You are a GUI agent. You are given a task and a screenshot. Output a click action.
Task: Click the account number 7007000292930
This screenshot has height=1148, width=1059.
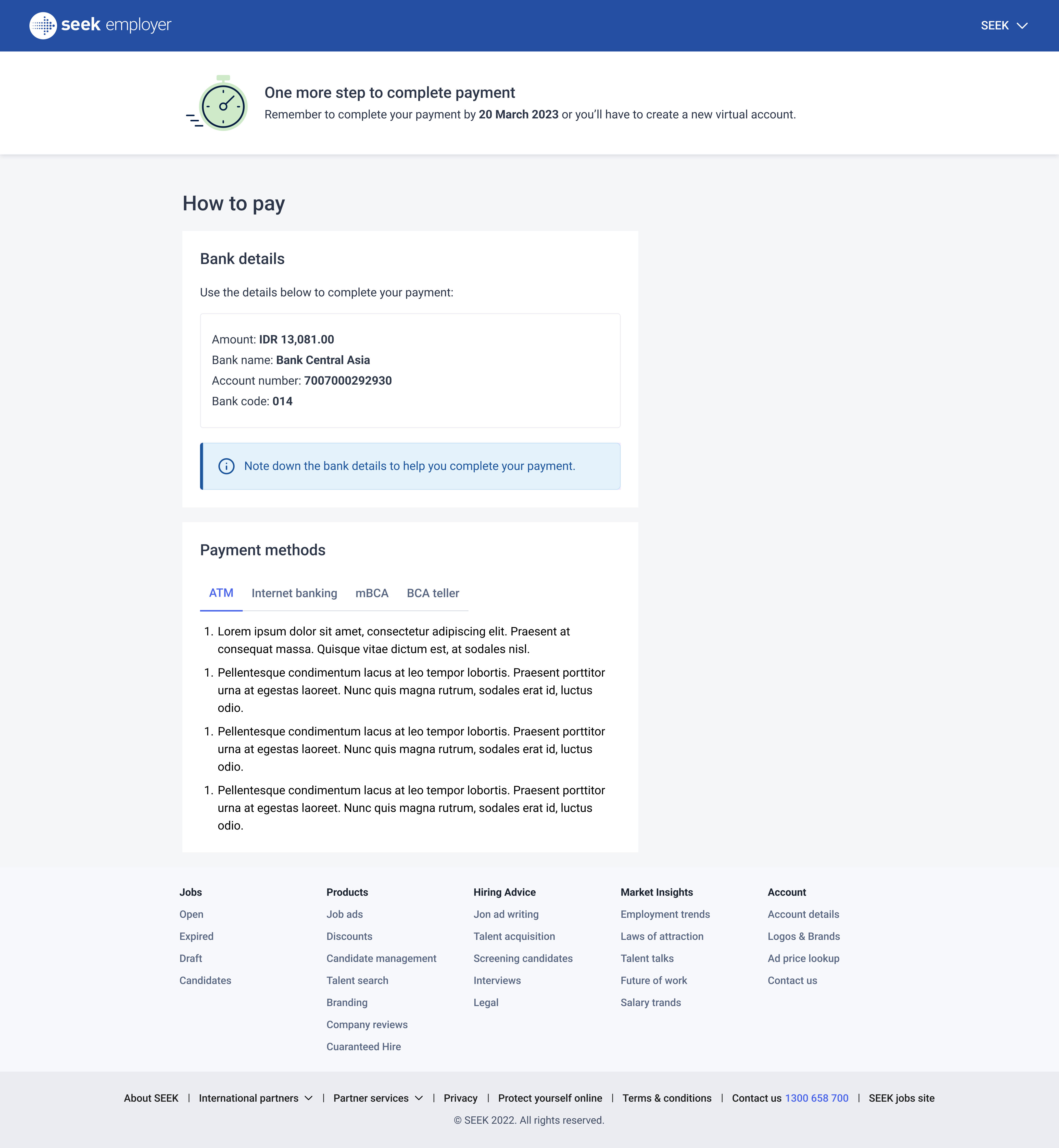348,380
